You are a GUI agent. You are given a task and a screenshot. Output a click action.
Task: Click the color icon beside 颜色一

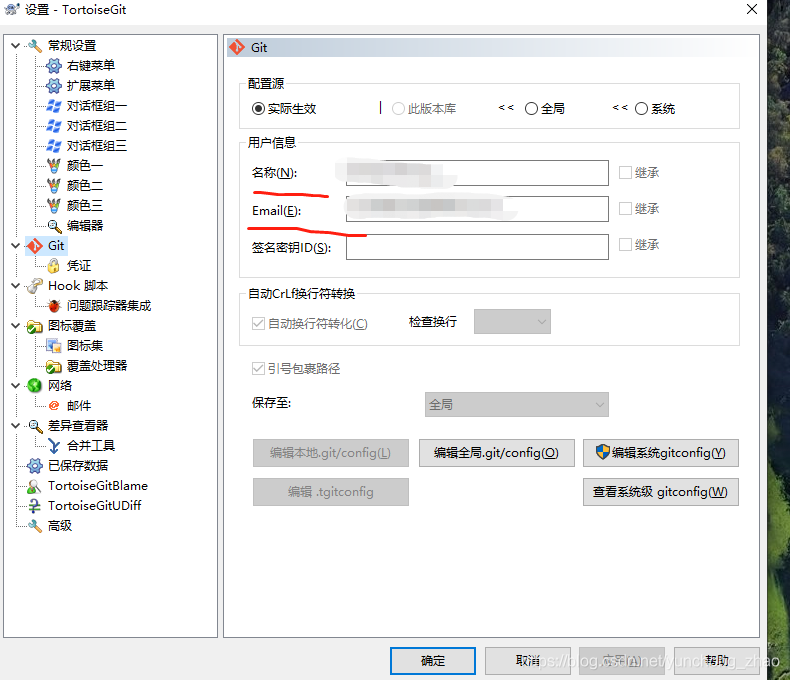(x=54, y=166)
